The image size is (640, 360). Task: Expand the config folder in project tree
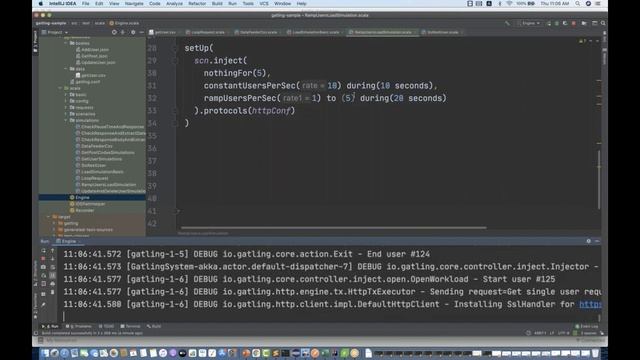pyautogui.click(x=66, y=101)
